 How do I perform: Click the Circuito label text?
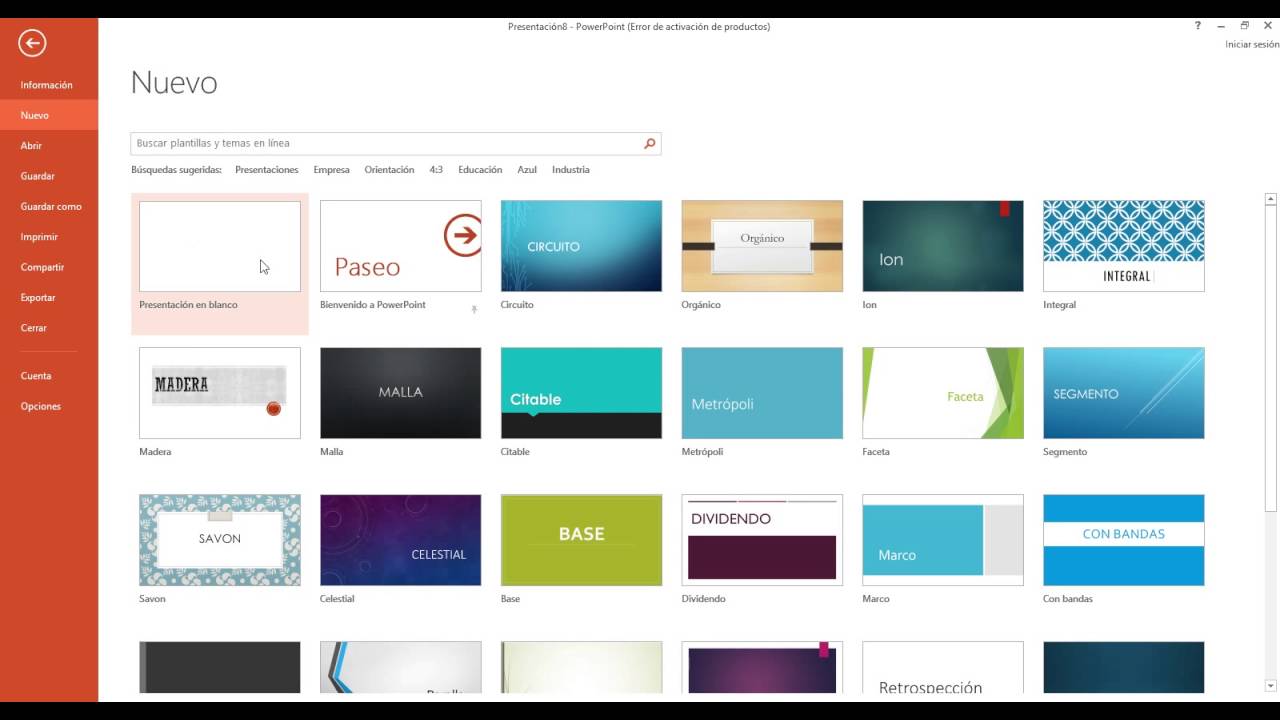(517, 305)
